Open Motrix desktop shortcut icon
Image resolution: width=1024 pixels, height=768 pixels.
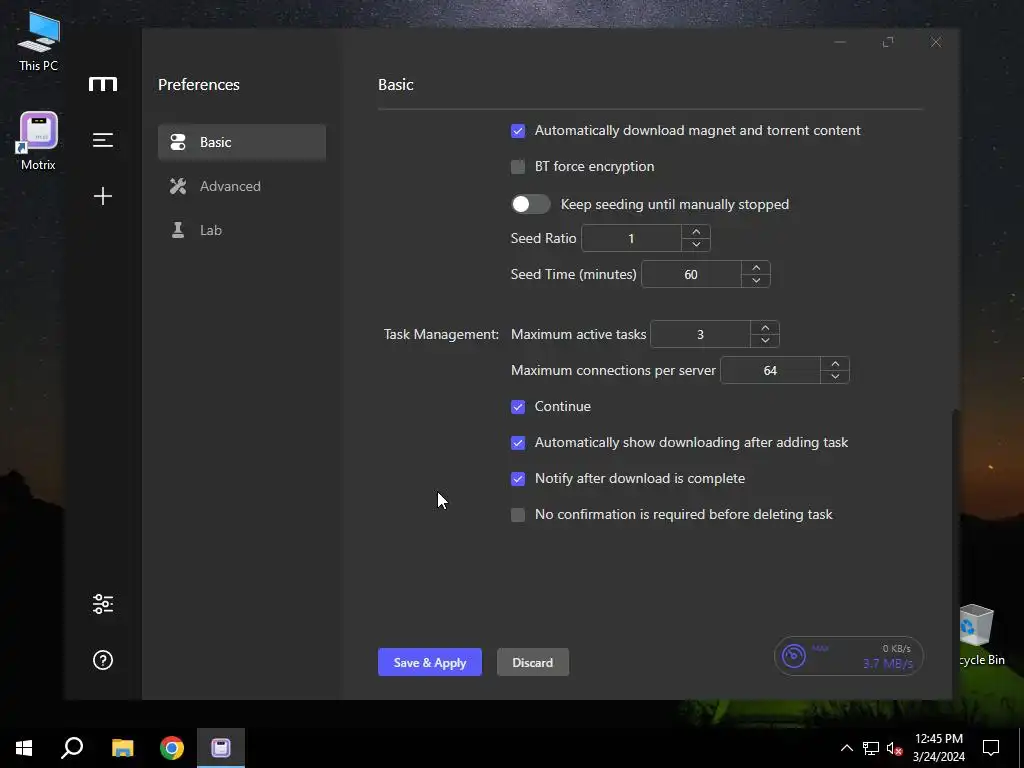click(39, 142)
